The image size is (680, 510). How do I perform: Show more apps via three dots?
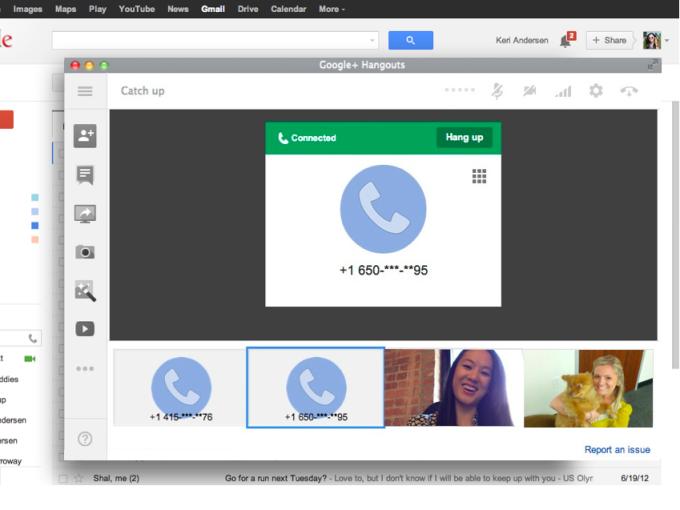pyautogui.click(x=85, y=369)
